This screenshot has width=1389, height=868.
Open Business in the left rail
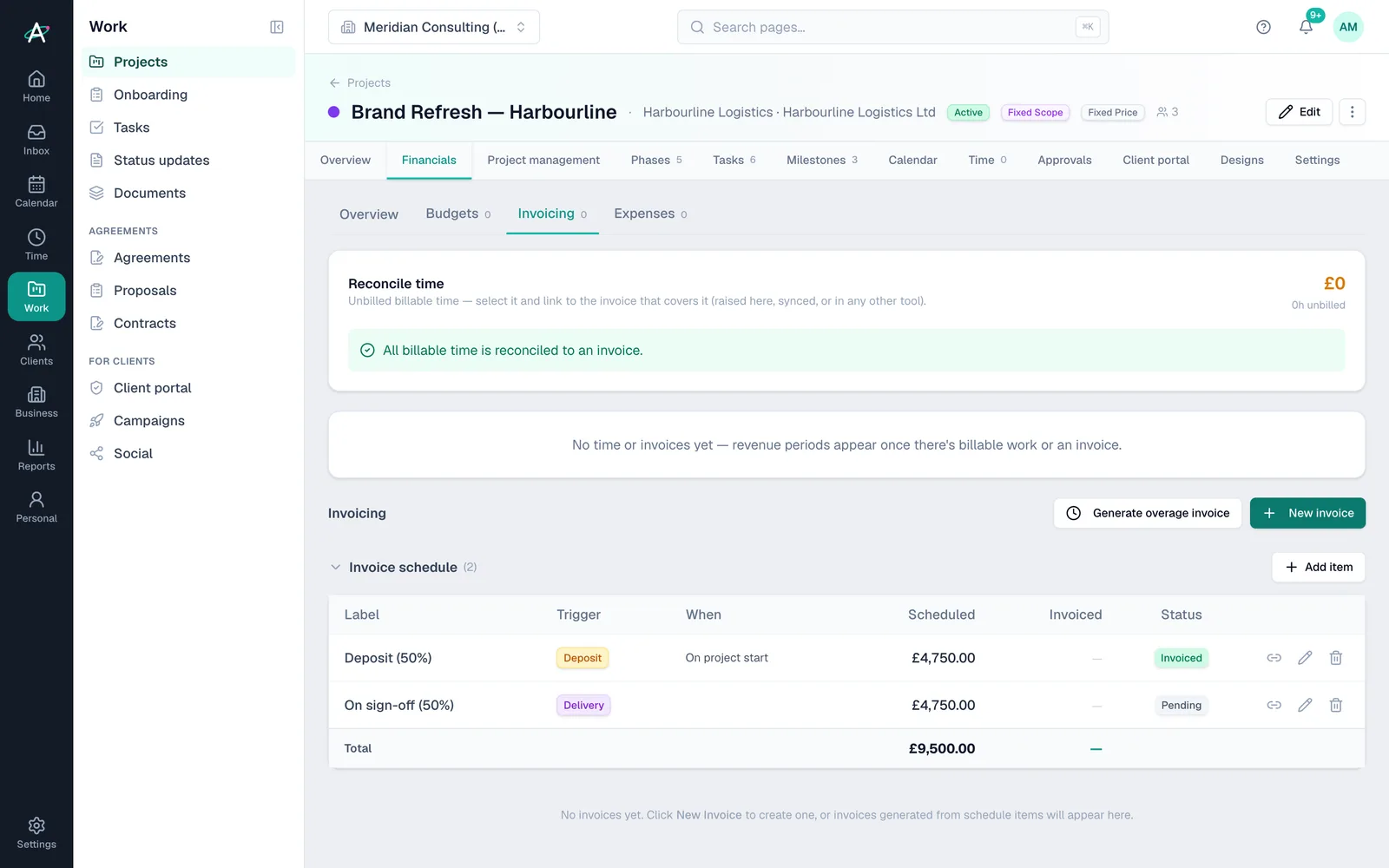[36, 402]
